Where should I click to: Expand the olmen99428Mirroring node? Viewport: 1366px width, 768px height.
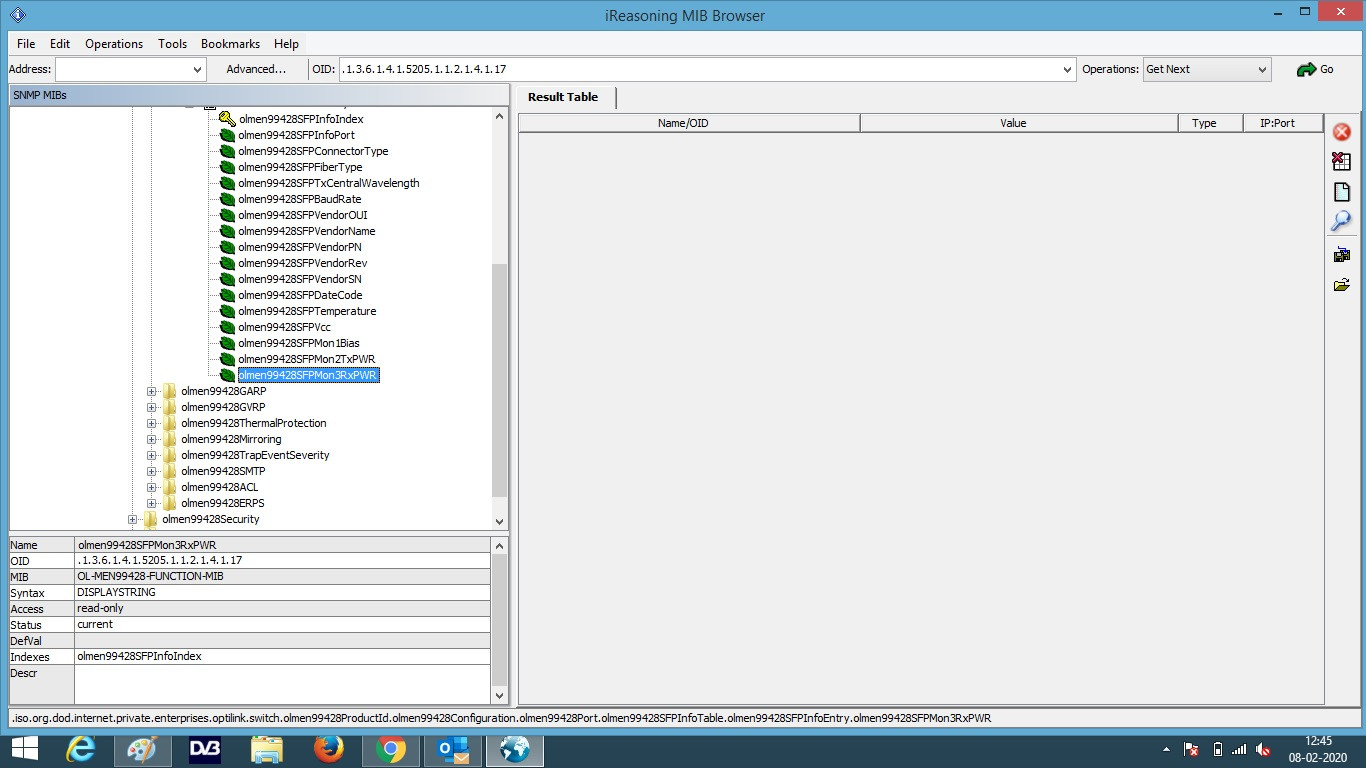coord(152,439)
